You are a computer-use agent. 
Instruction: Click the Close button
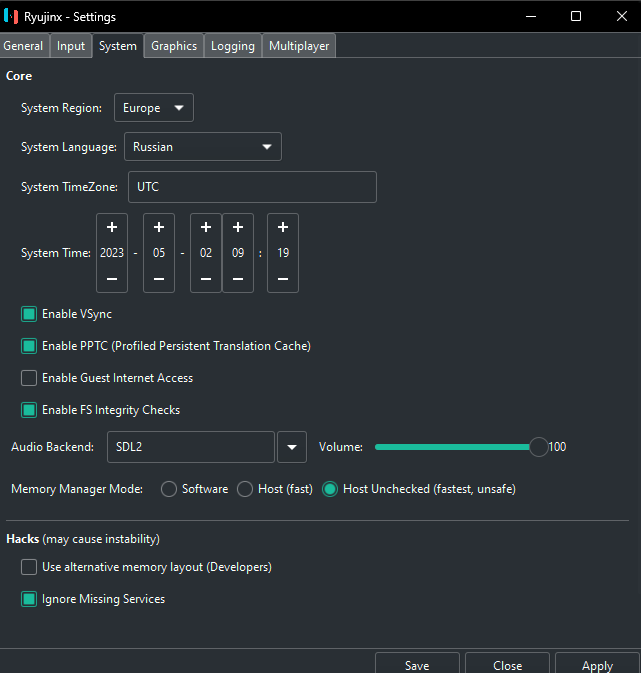(x=507, y=664)
